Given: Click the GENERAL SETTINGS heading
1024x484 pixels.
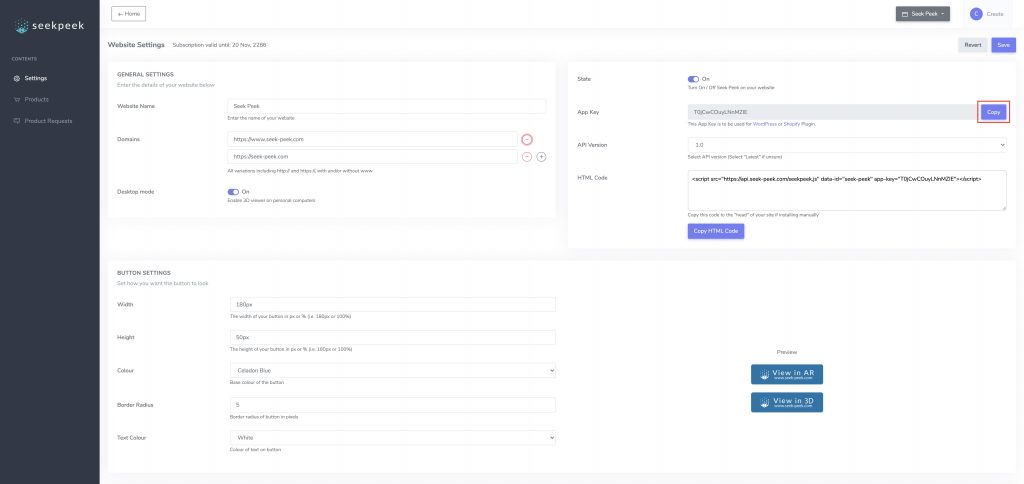Looking at the screenshot, I should [145, 74].
